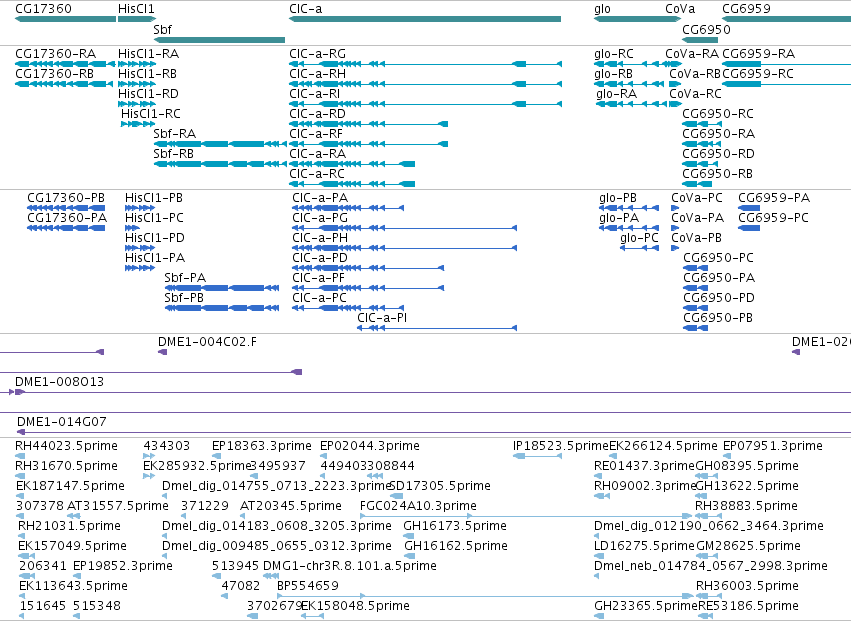851x621 pixels.
Task: Click protein label HisCl1-PD
Action: [155, 238]
